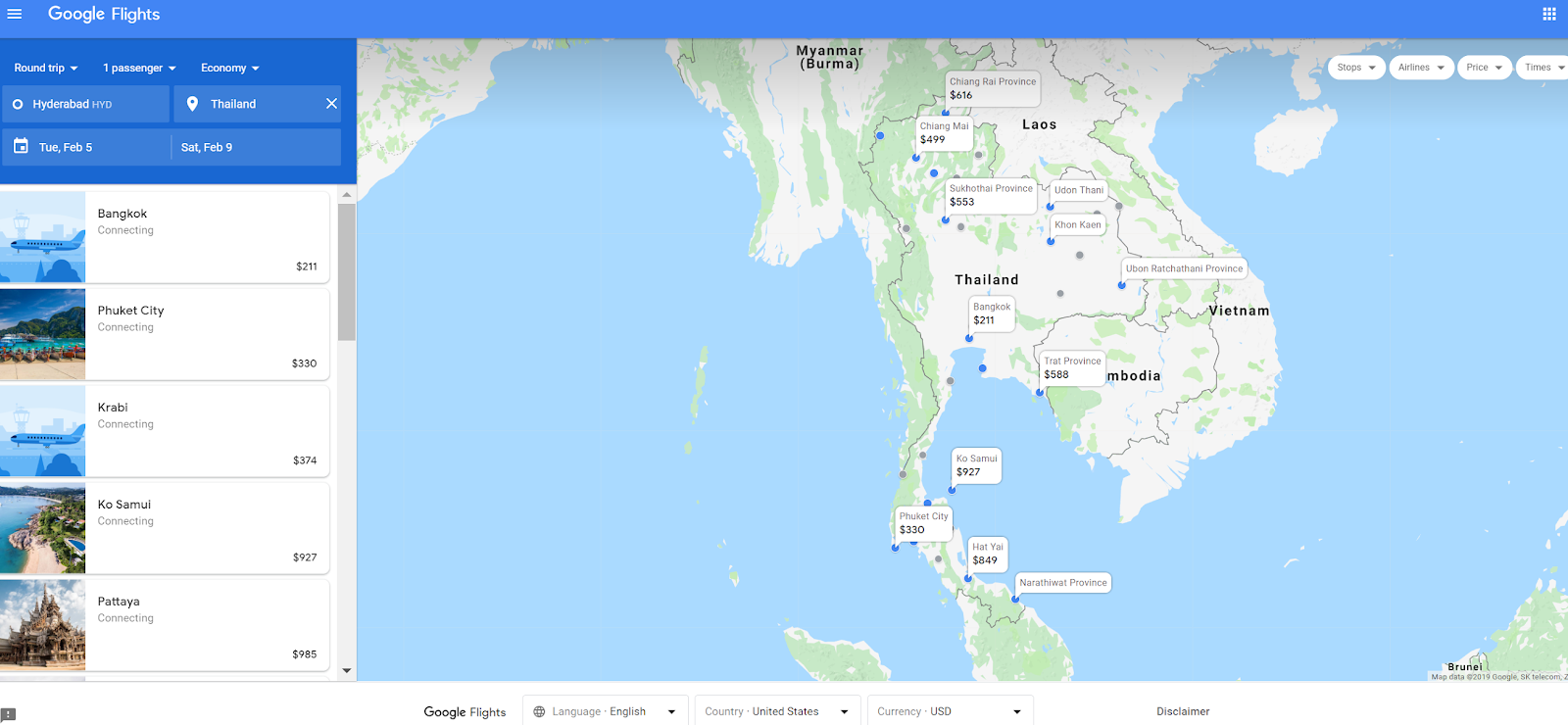Select the Krabi $374 result card
This screenshot has height=725, width=1568.
pos(165,432)
